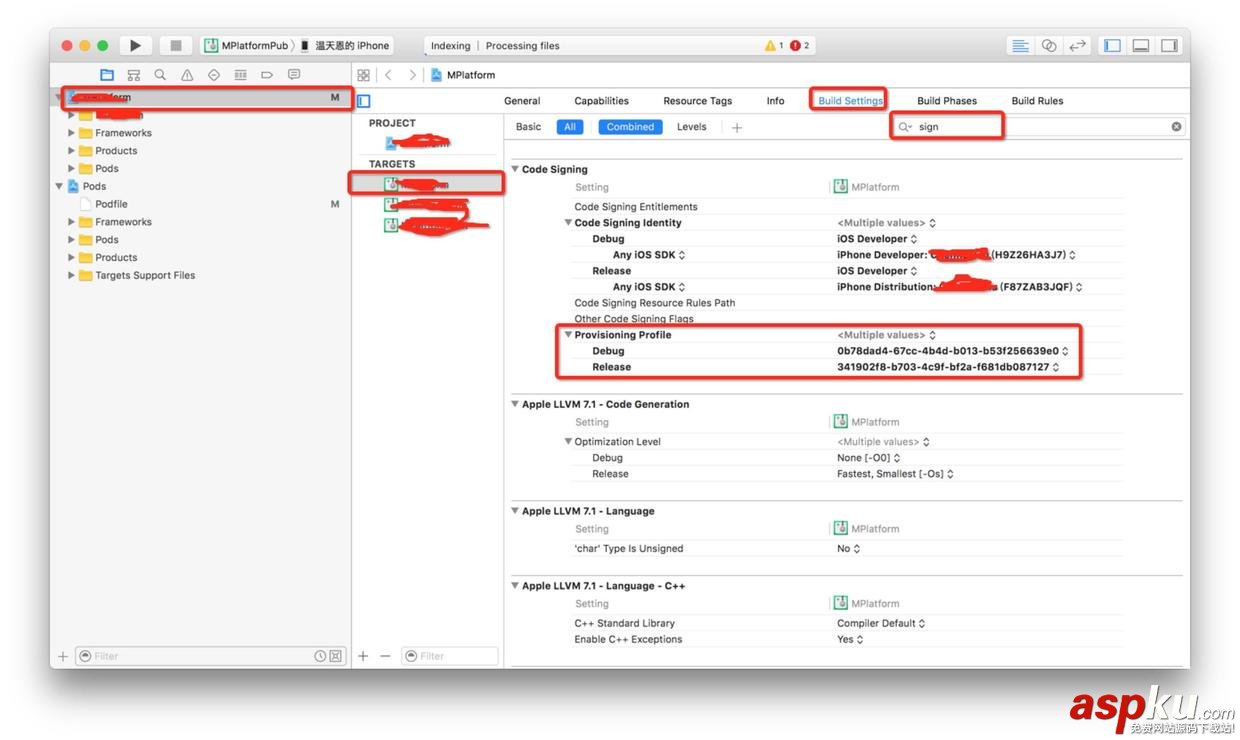Add a new target with plus

click(x=363, y=656)
